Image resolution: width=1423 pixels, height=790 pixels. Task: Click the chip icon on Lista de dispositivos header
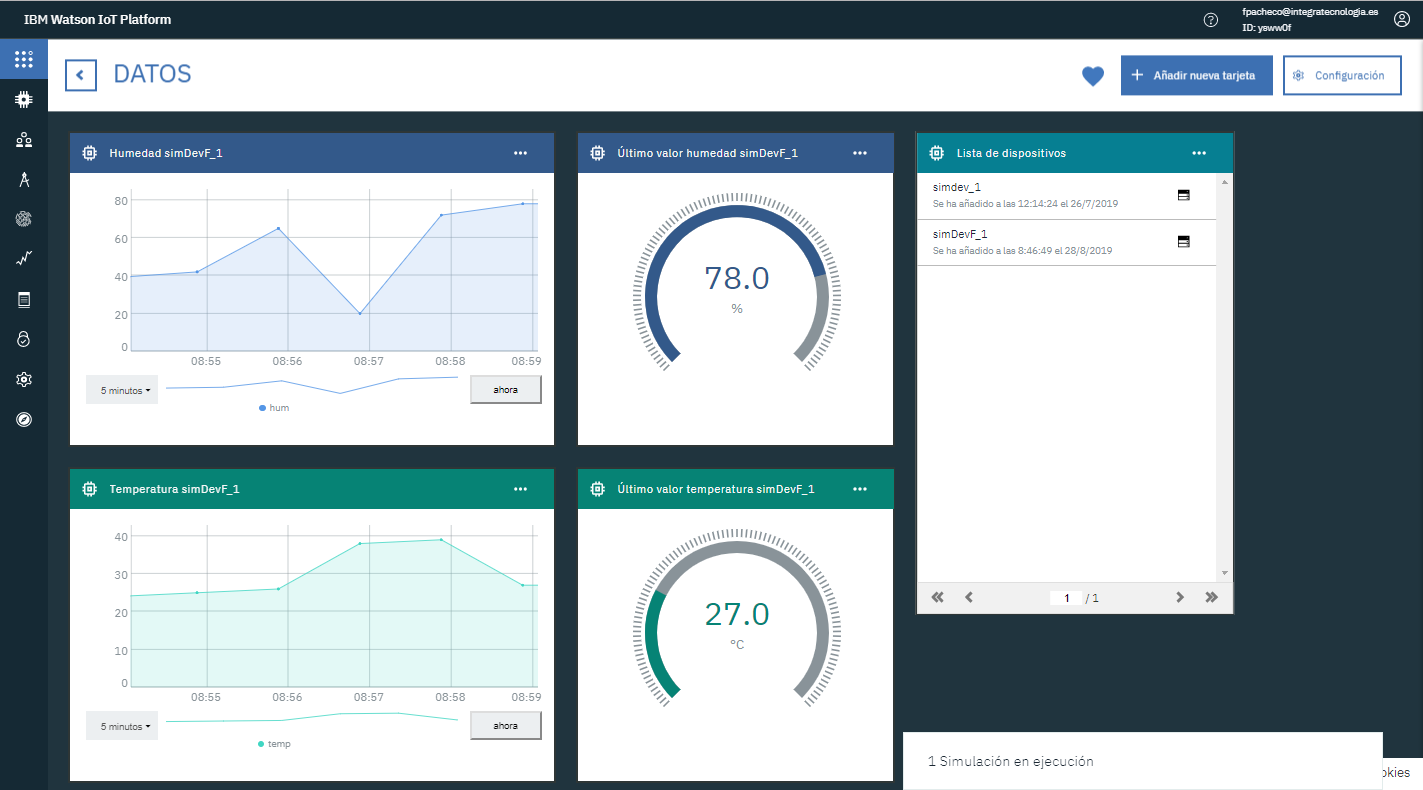(x=936, y=153)
